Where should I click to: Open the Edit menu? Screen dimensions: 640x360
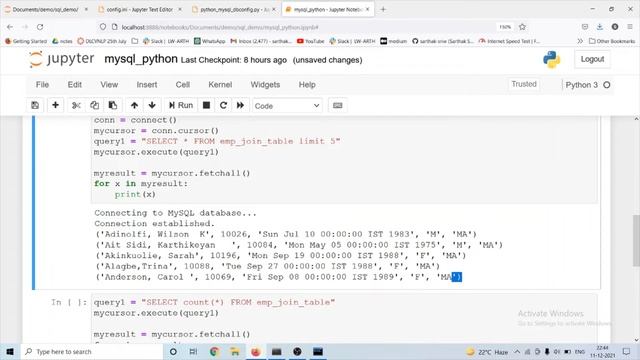75,84
